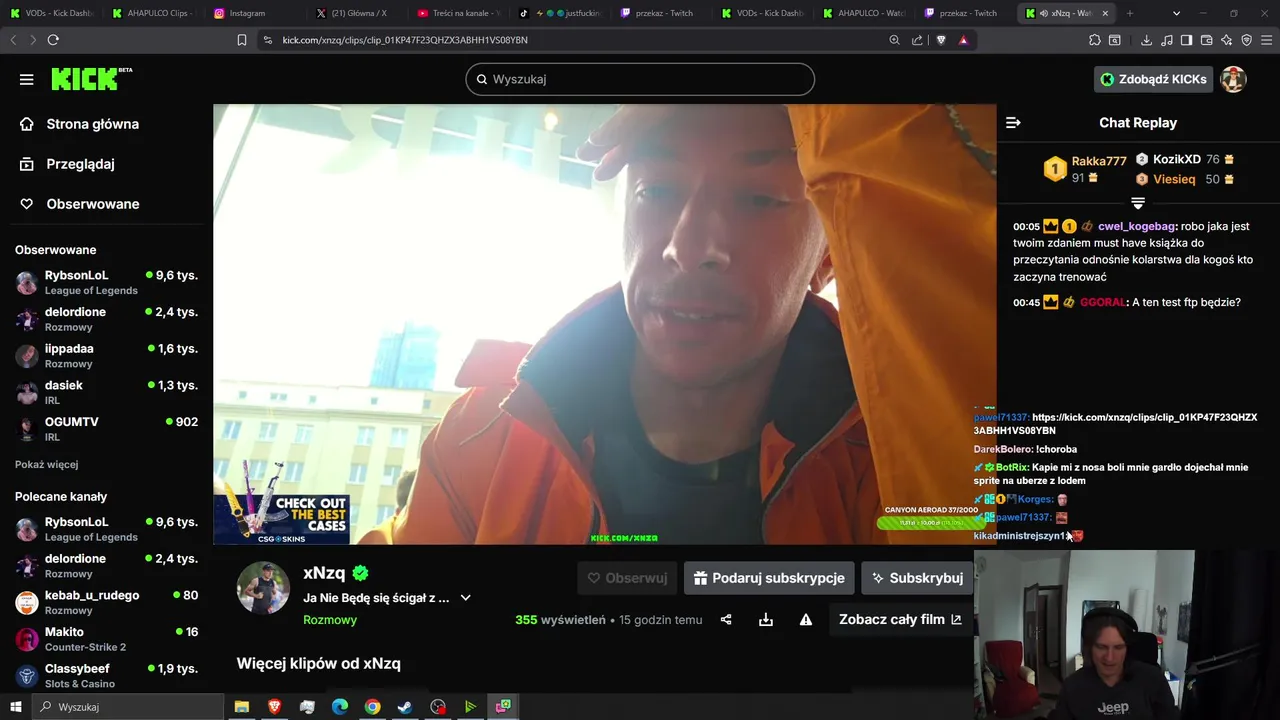The height and width of the screenshot is (720, 1280).
Task: Bookmark this page icon in address bar
Action: pyautogui.click(x=242, y=40)
